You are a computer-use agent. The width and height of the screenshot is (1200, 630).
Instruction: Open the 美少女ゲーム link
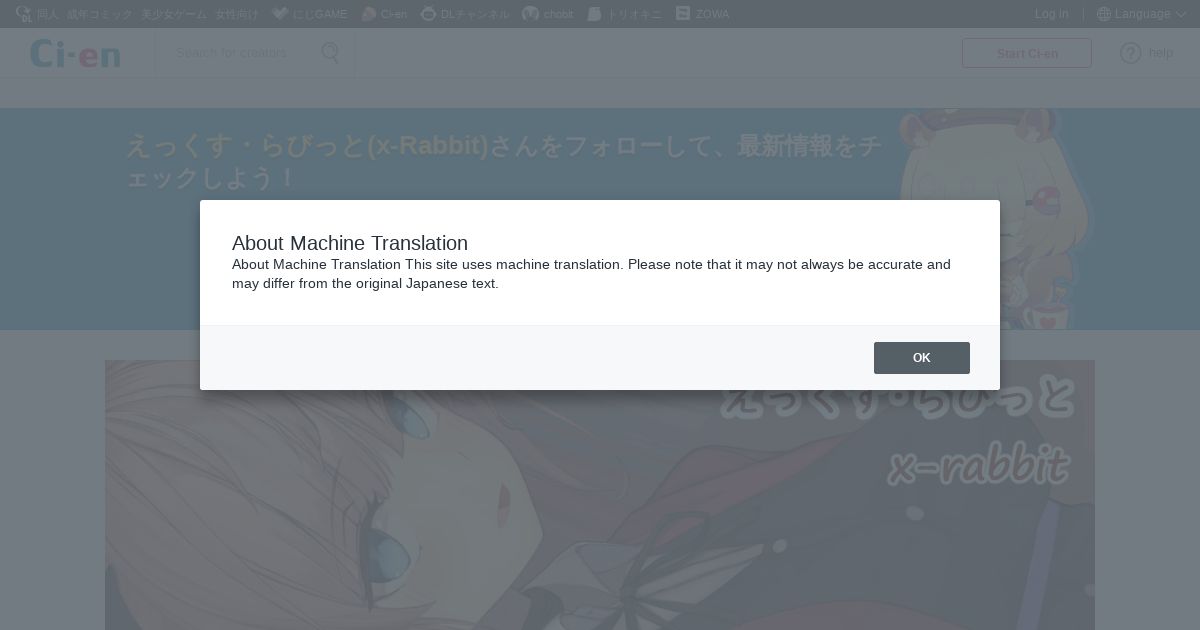point(174,14)
